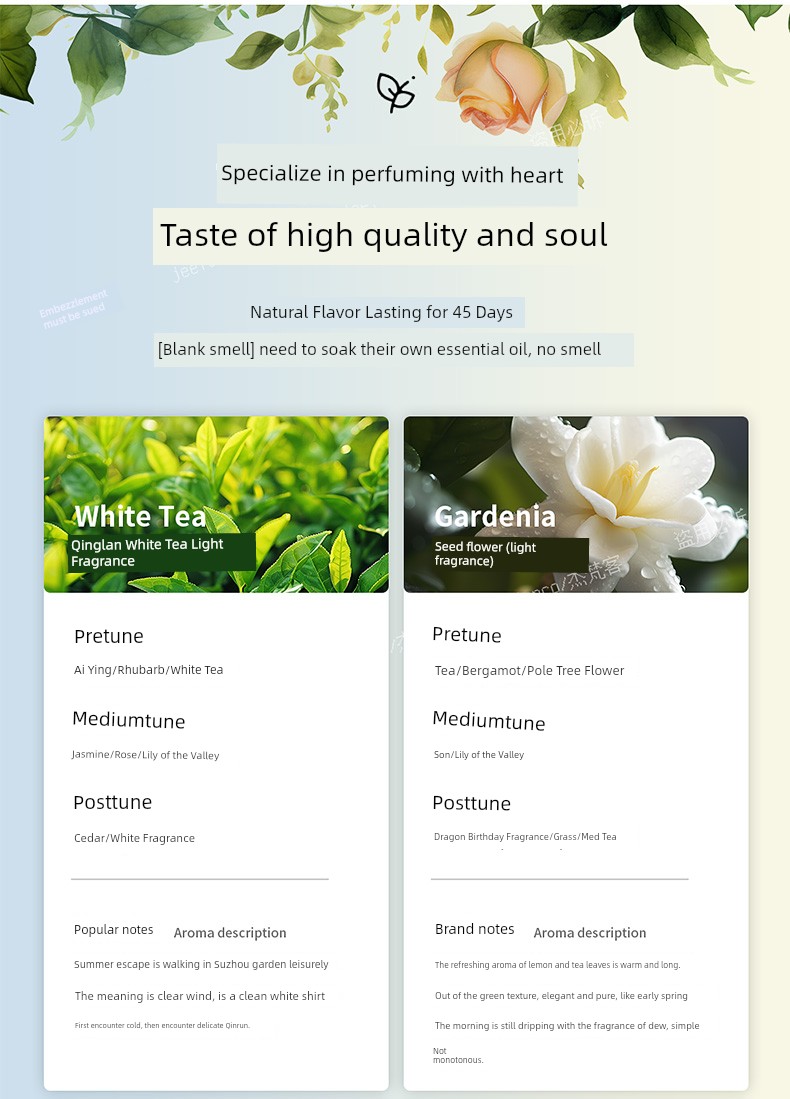
Task: Click 'Popular notes' in White Tea card
Action: 114,930
